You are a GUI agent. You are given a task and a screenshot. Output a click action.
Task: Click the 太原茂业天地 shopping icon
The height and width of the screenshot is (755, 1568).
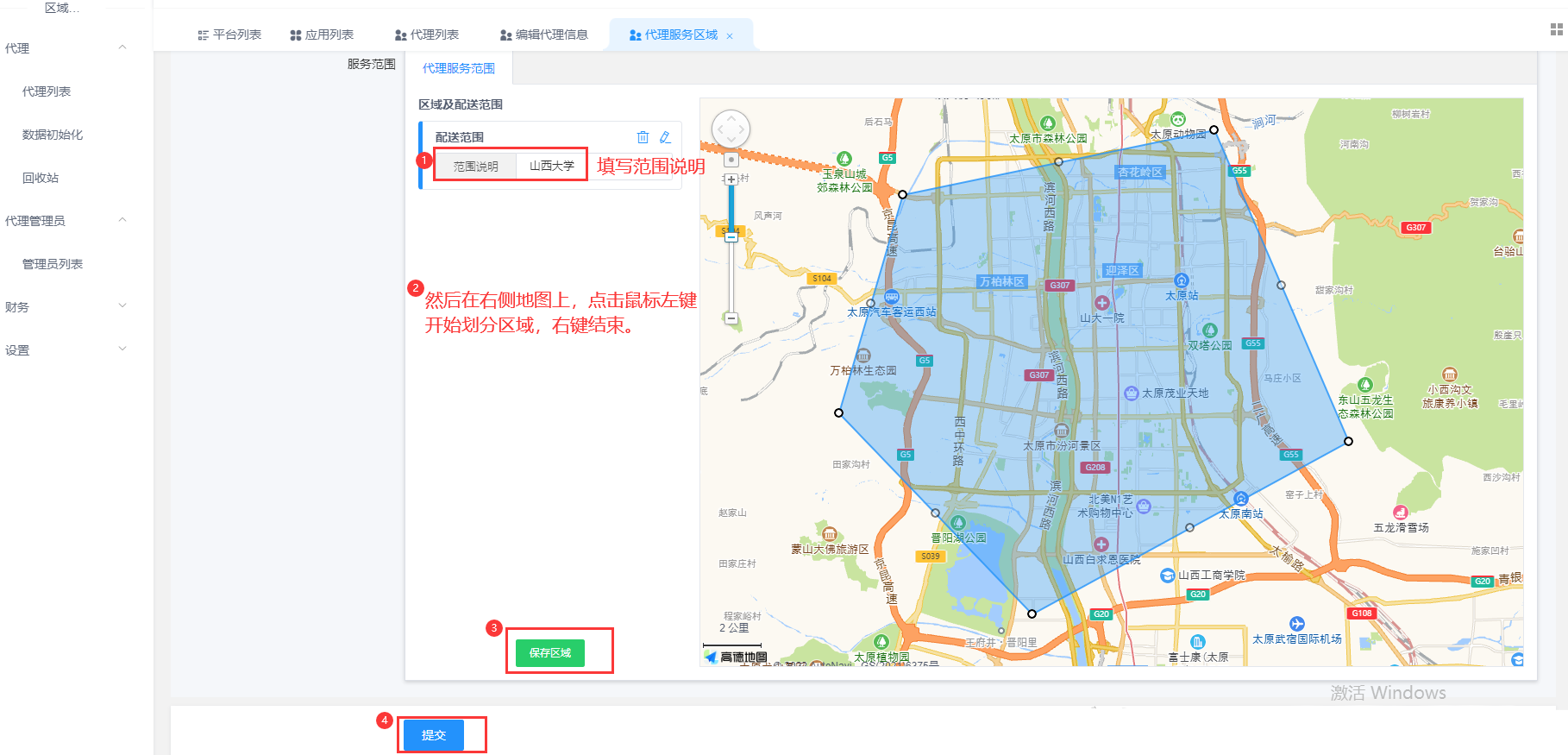(1132, 393)
